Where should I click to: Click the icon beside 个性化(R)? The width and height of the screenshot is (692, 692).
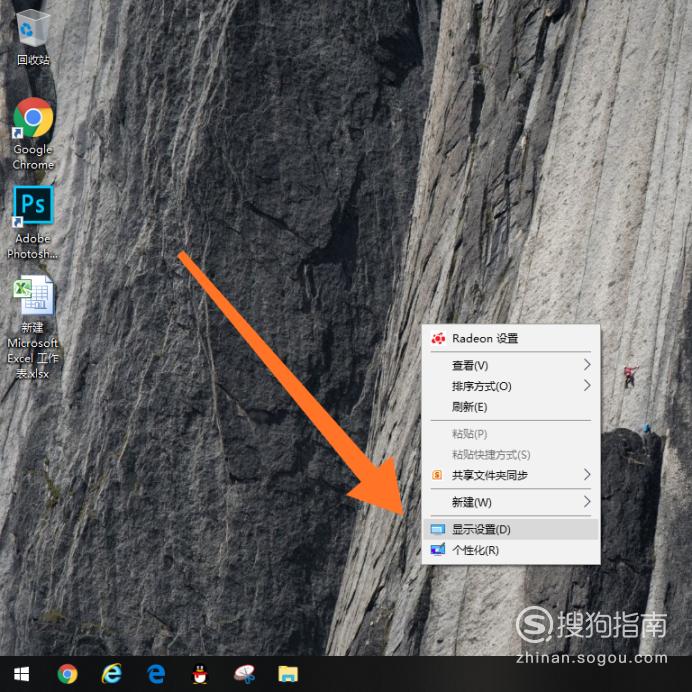click(x=438, y=550)
